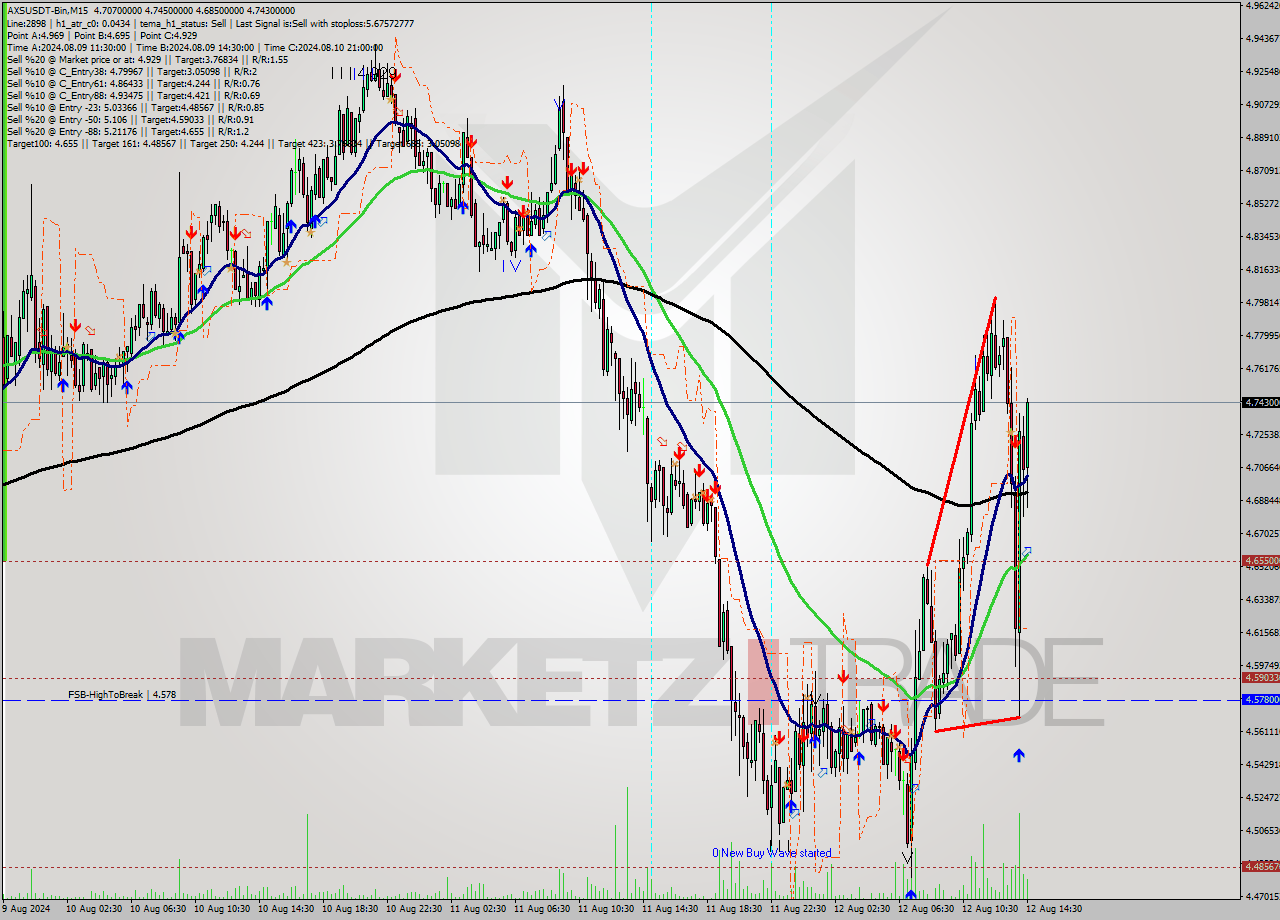The width and height of the screenshot is (1280, 920).
Task: Click the price axis label beginning 4.8345
Action: coord(1262,236)
